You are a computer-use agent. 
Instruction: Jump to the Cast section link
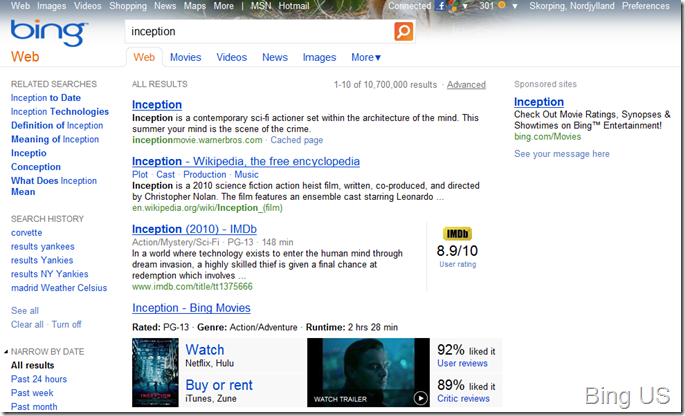(x=166, y=174)
